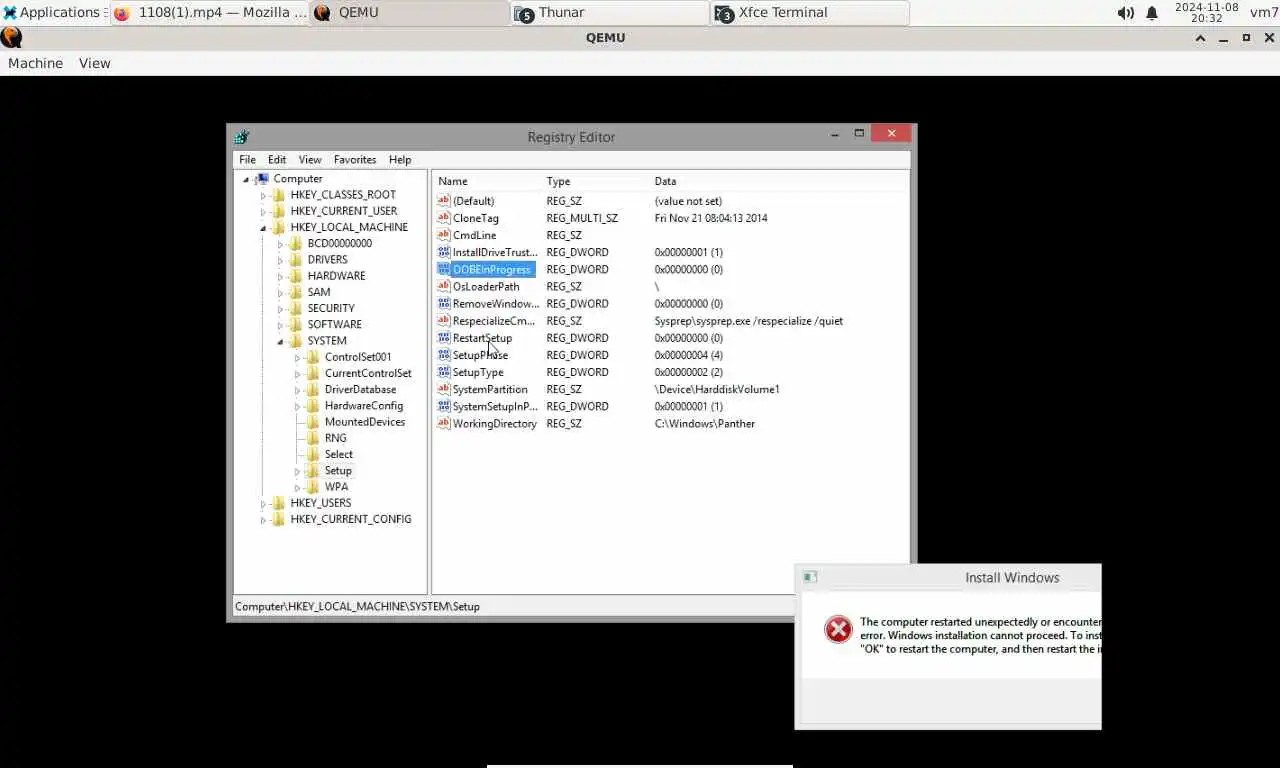Click the QEMU window logo icon

tap(11, 38)
